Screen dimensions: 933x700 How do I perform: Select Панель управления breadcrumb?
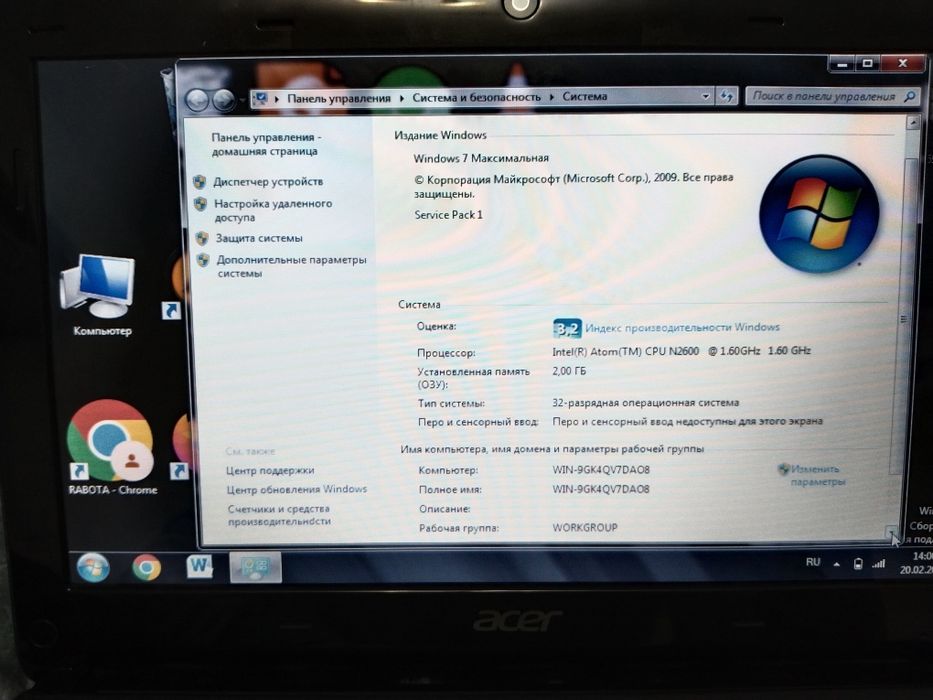click(339, 98)
